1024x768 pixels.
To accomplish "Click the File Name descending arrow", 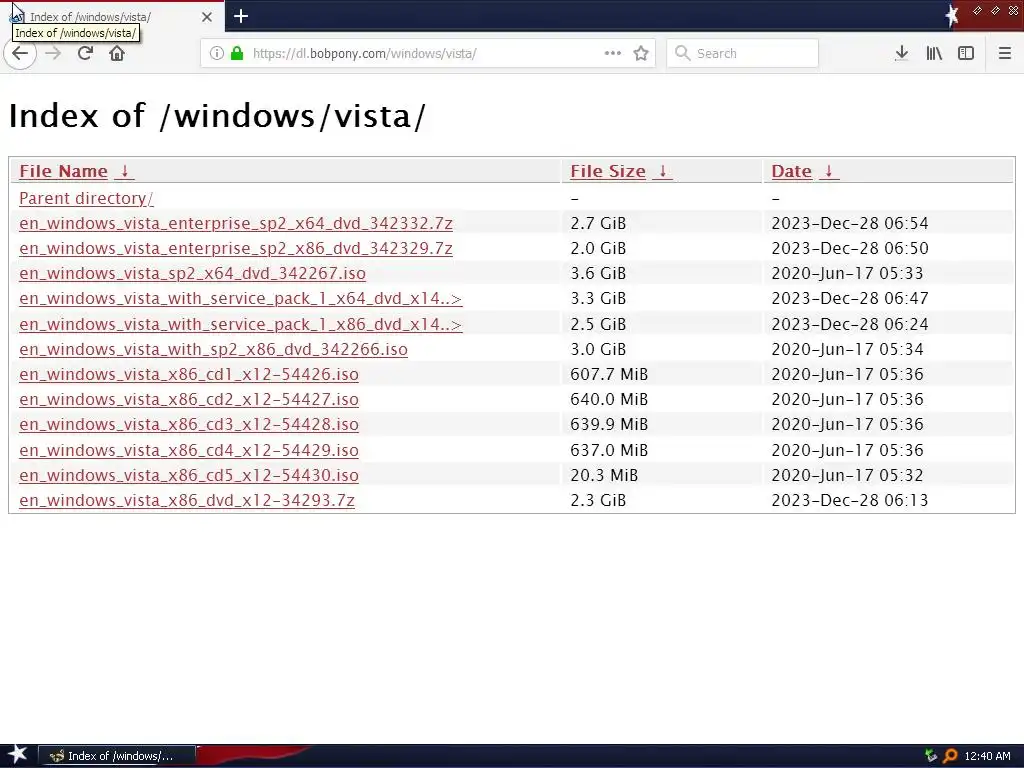I will point(124,171).
